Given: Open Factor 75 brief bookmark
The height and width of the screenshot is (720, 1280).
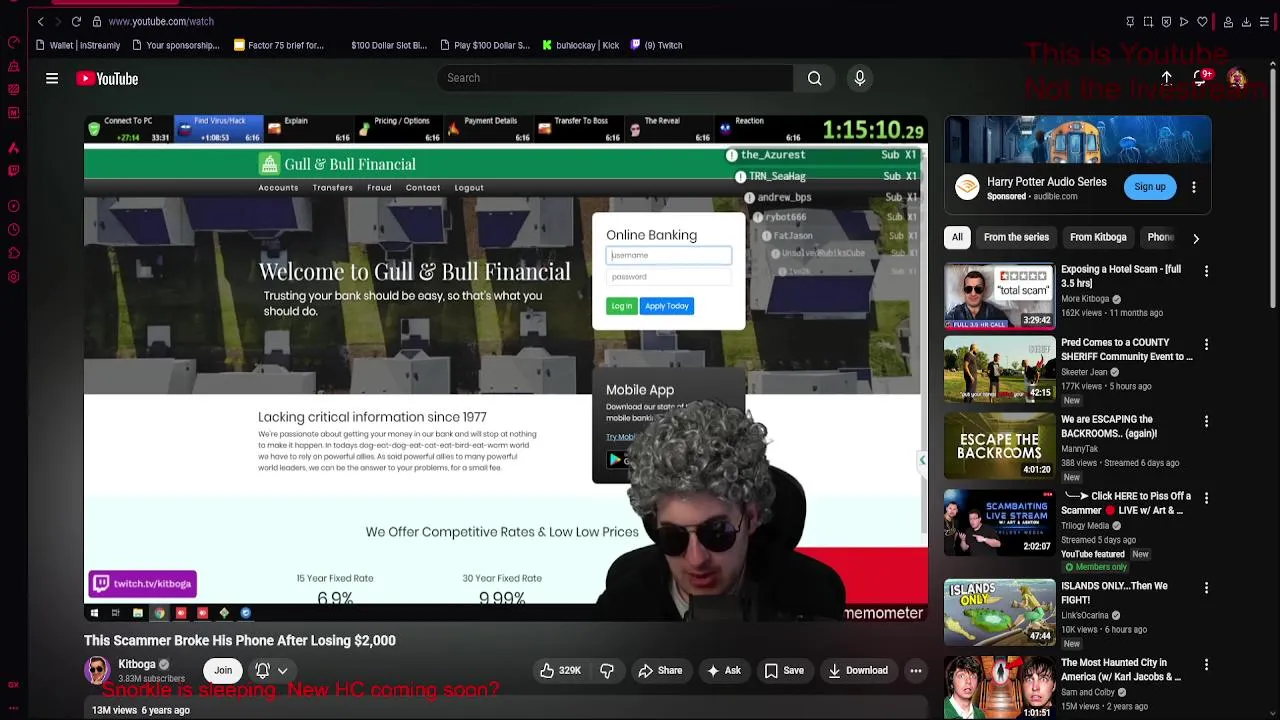Looking at the screenshot, I should click(x=279, y=45).
